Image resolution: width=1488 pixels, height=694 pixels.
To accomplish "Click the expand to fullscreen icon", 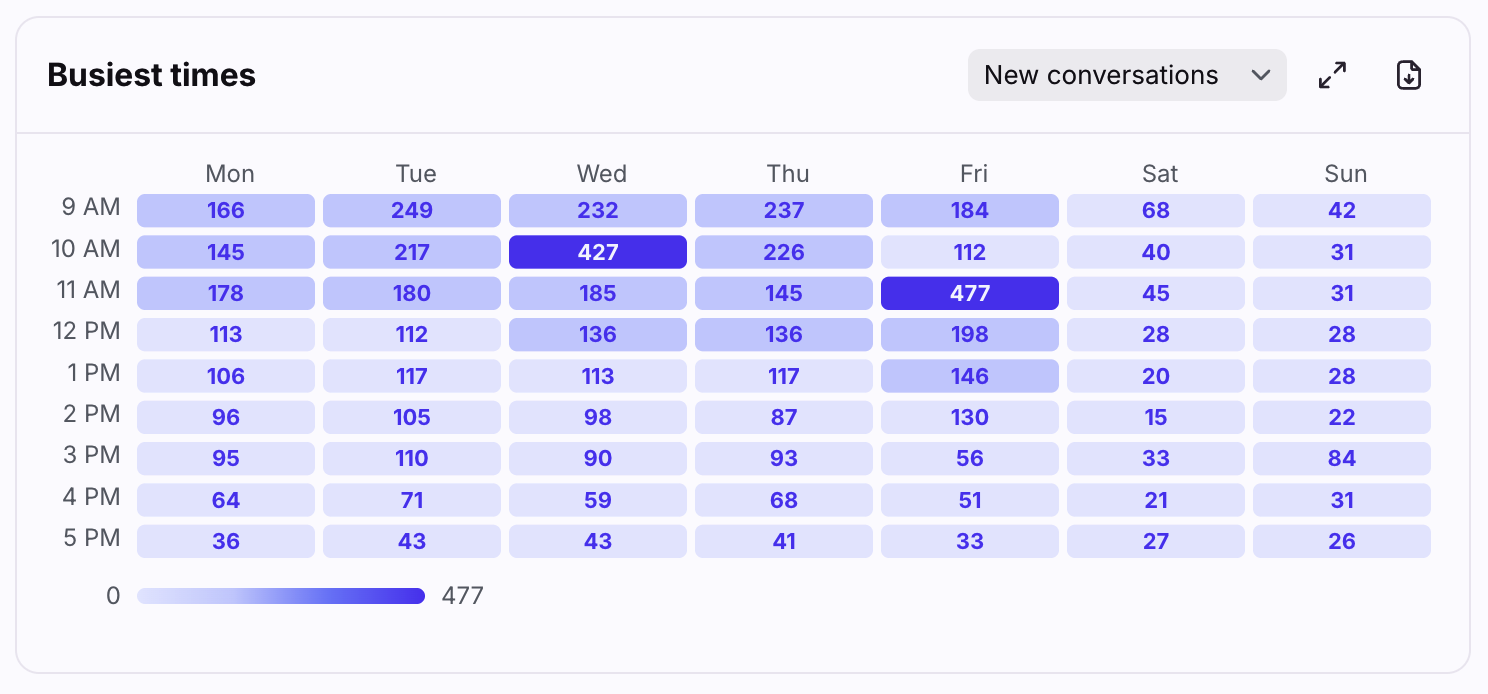I will coord(1332,75).
